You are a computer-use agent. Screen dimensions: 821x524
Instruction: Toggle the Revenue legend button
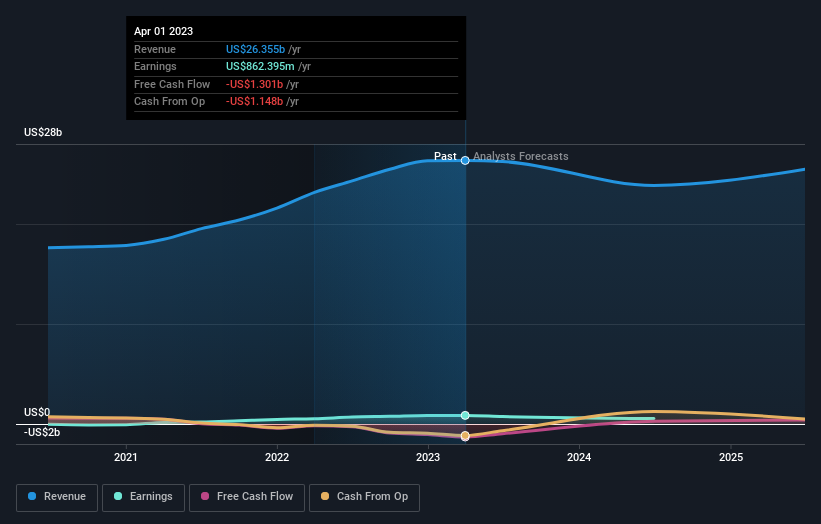(57, 497)
